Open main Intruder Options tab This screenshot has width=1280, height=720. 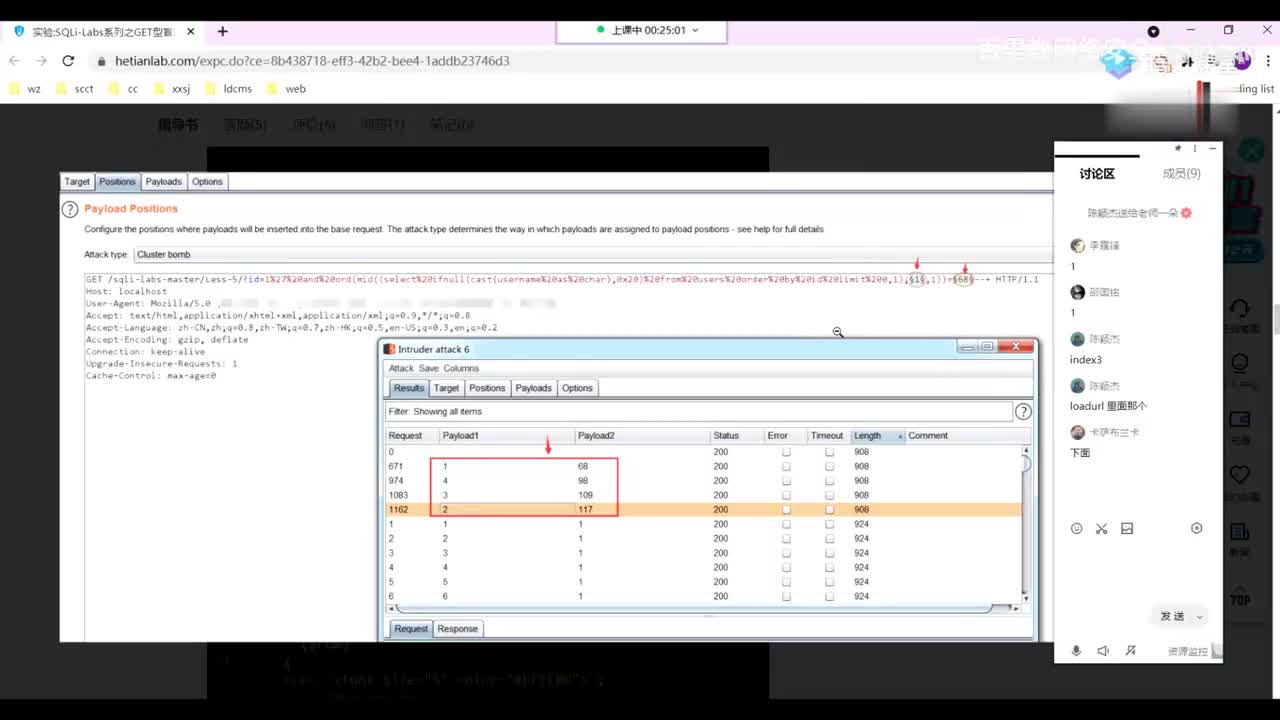coord(207,182)
